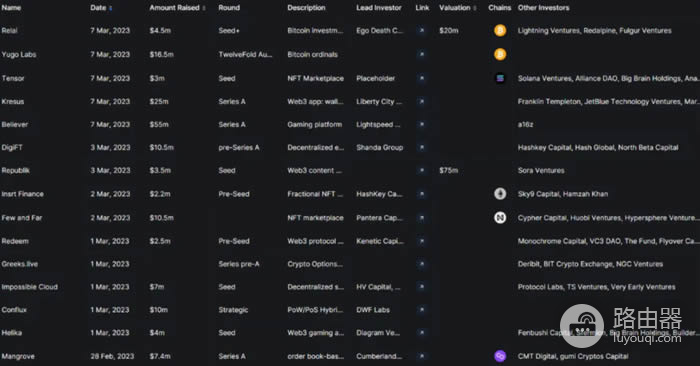Open the link icon in the DigiFT row

(421, 147)
